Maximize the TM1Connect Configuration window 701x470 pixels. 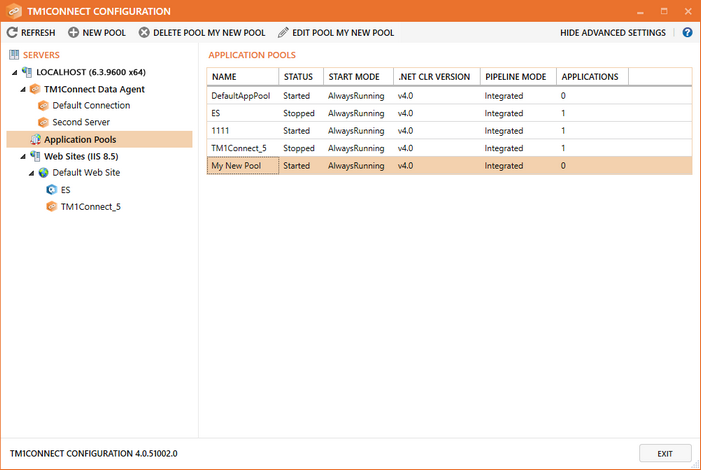[664, 11]
